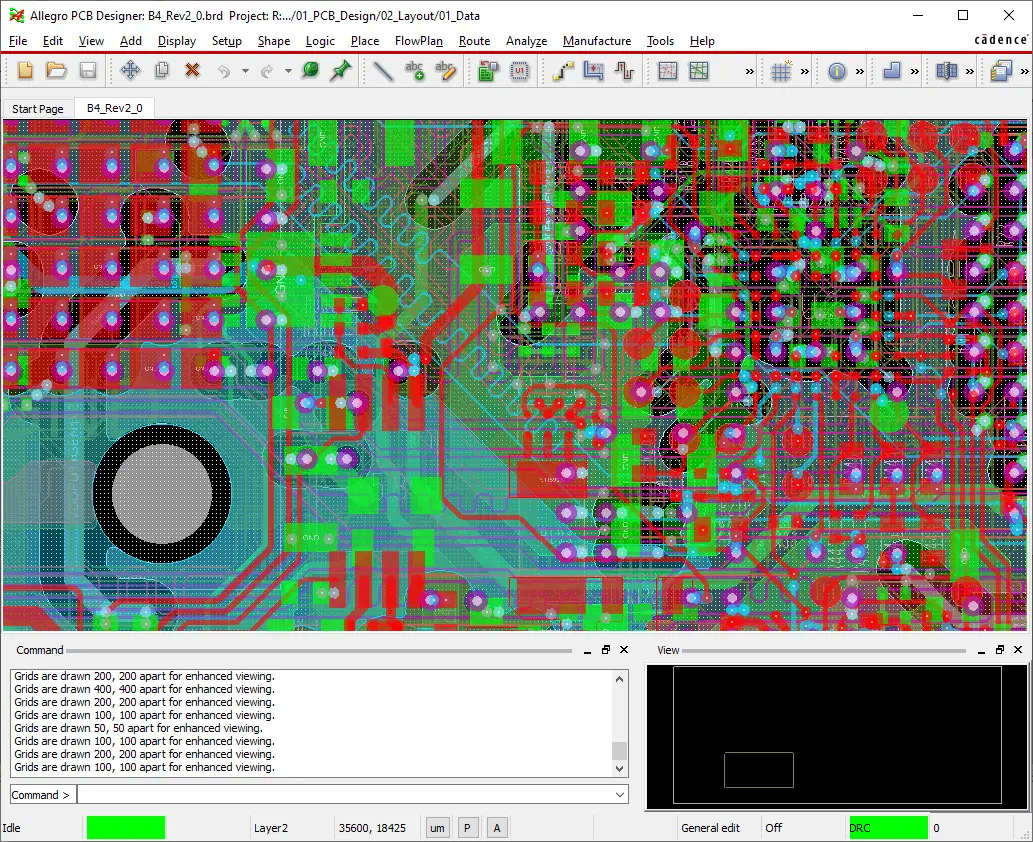Open the Route menu
This screenshot has width=1033, height=842.
pos(474,41)
